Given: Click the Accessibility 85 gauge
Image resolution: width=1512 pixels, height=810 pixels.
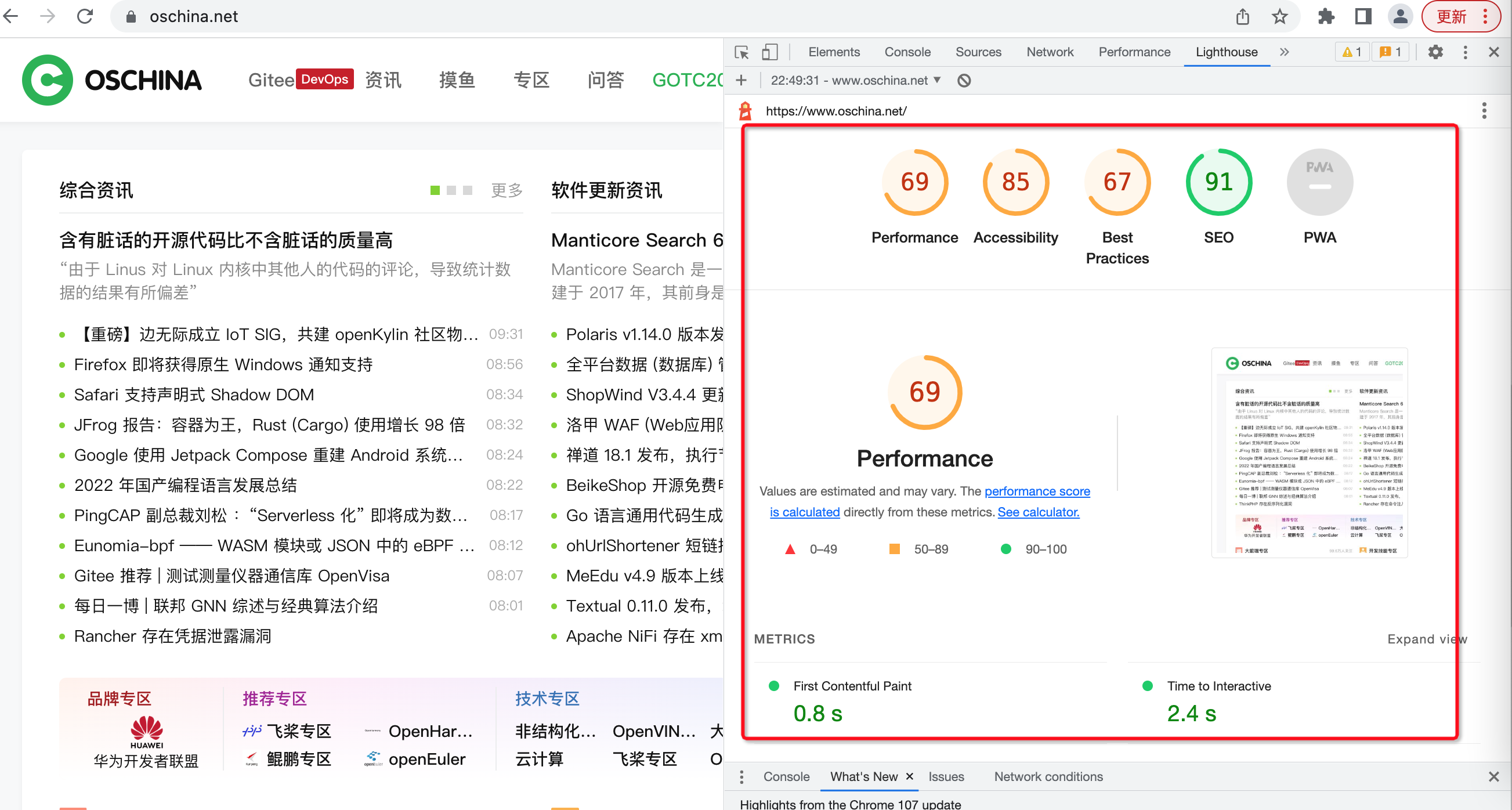Looking at the screenshot, I should [x=1015, y=182].
